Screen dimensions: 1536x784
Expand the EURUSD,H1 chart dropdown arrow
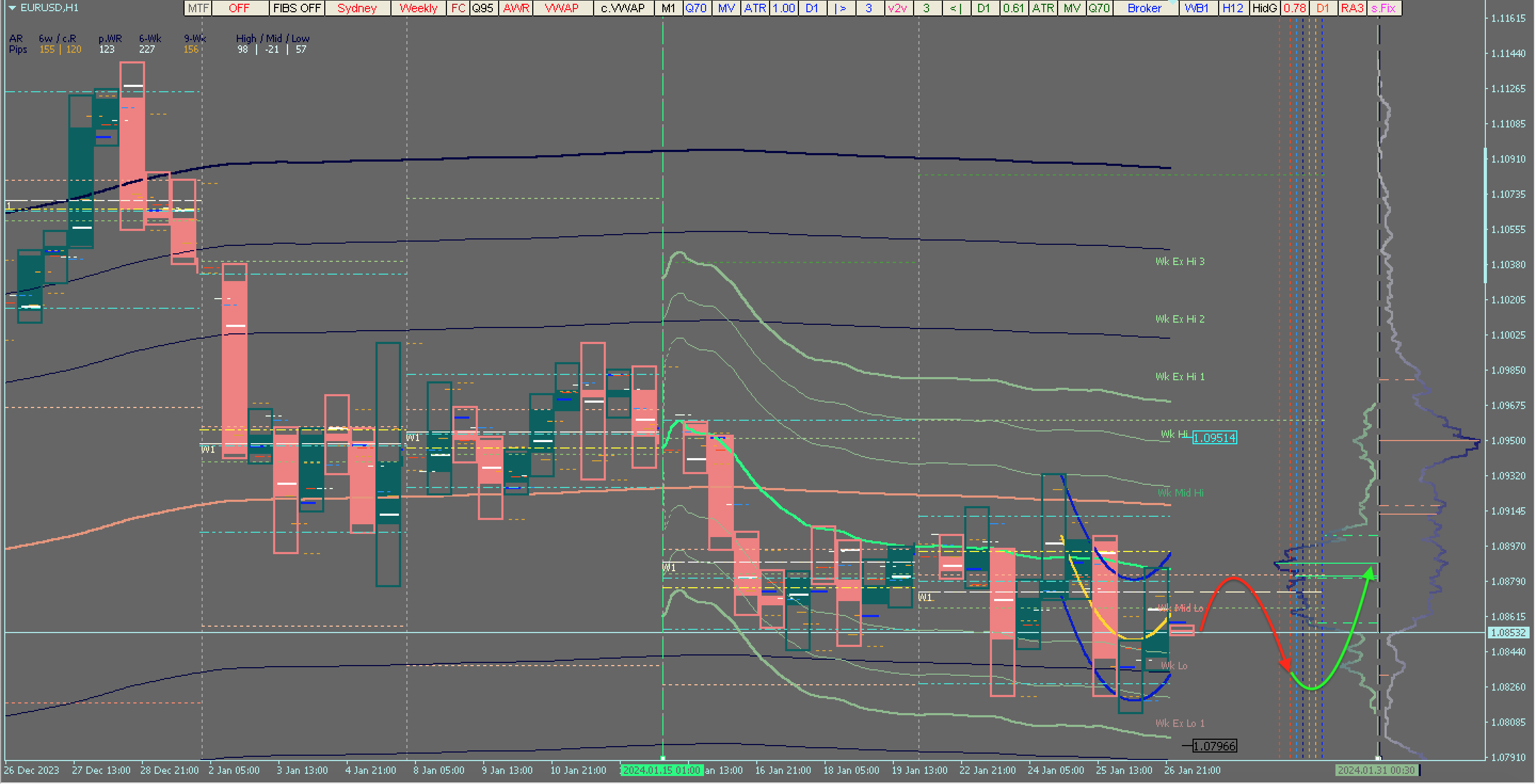click(12, 8)
